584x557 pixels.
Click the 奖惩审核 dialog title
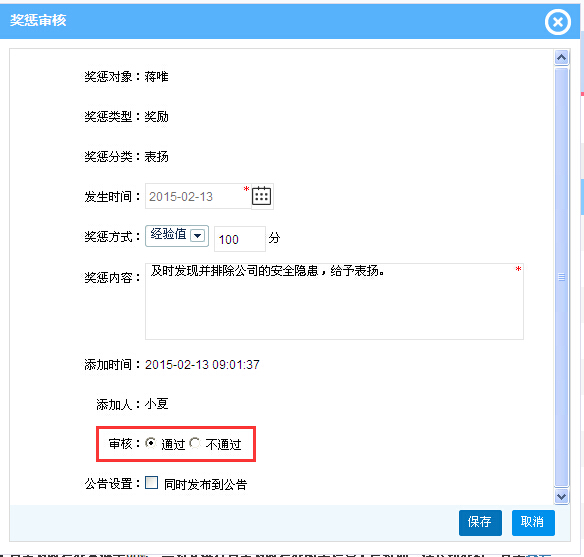(38, 20)
